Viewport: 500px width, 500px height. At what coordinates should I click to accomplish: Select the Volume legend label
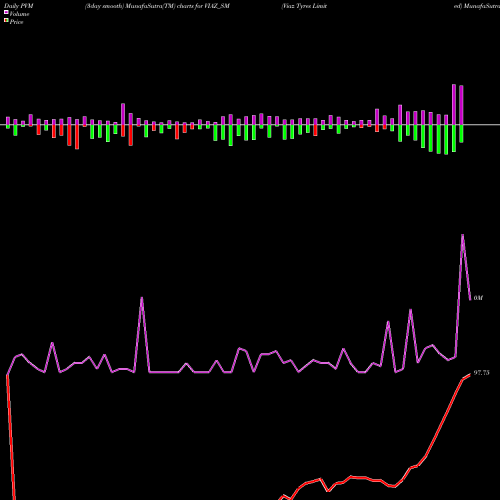click(x=19, y=14)
